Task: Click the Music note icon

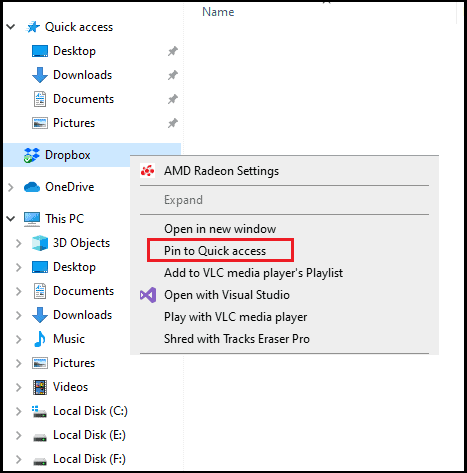Action: (x=40, y=339)
